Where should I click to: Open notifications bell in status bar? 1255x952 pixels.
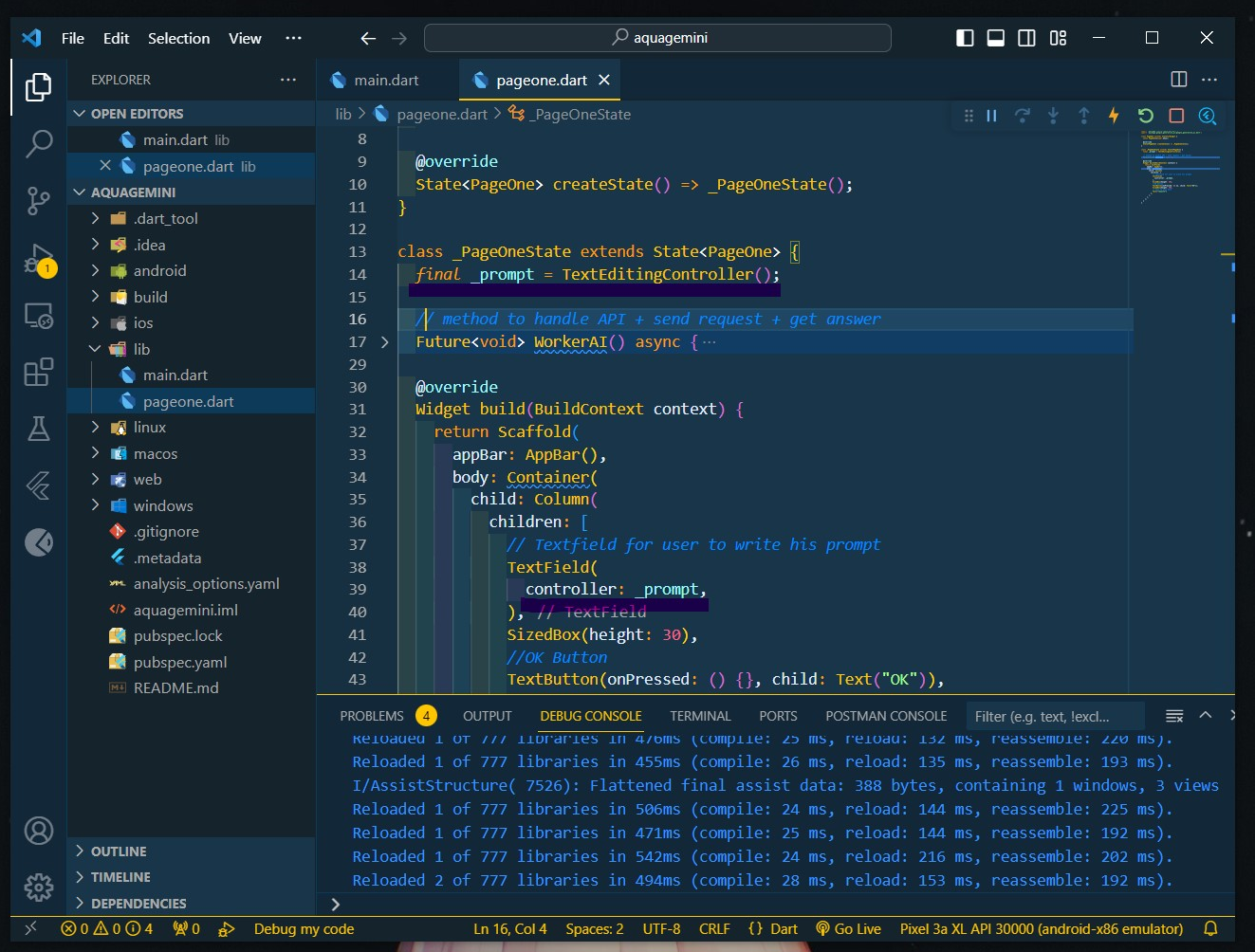1210,928
